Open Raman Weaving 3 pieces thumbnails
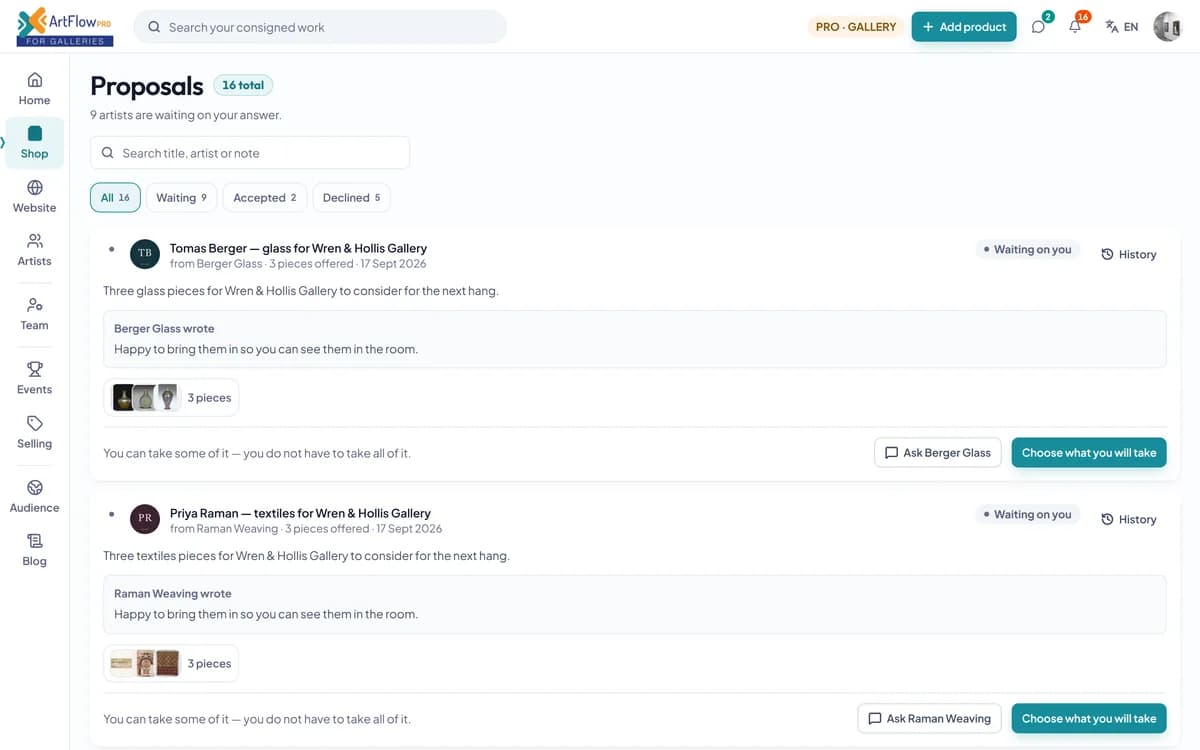 171,663
